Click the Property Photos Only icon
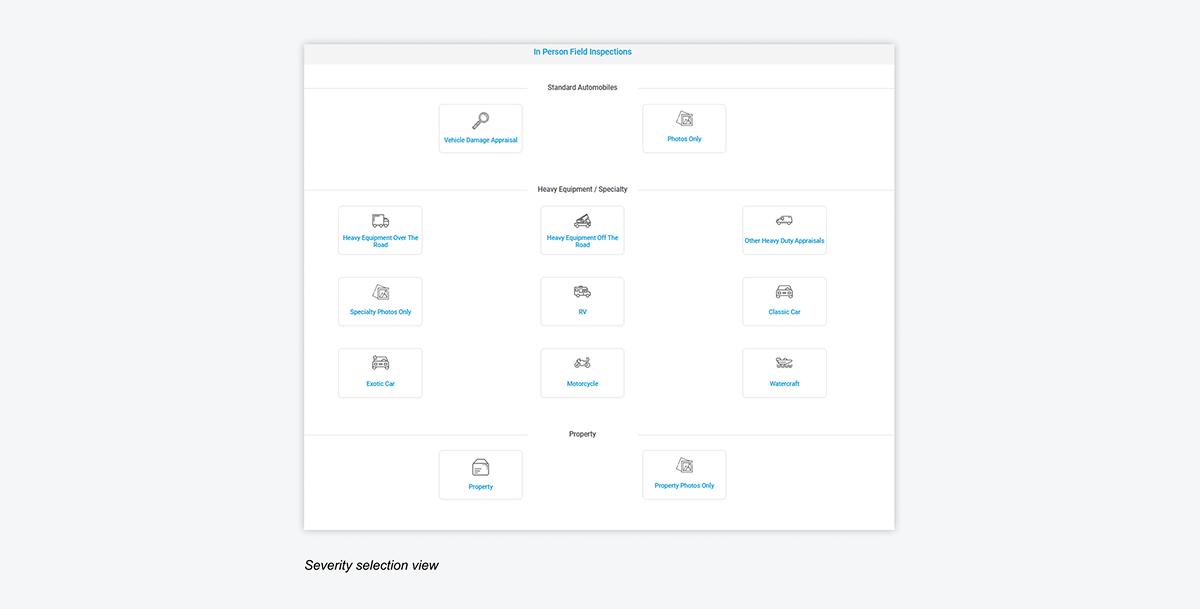Viewport: 1200px width, 609px height. point(684,466)
